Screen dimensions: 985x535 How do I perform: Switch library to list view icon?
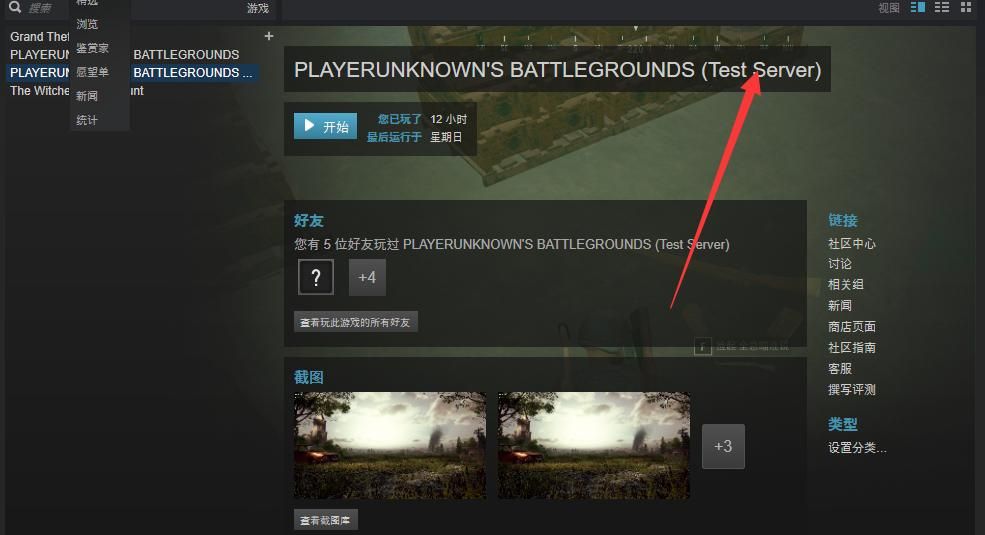(942, 8)
